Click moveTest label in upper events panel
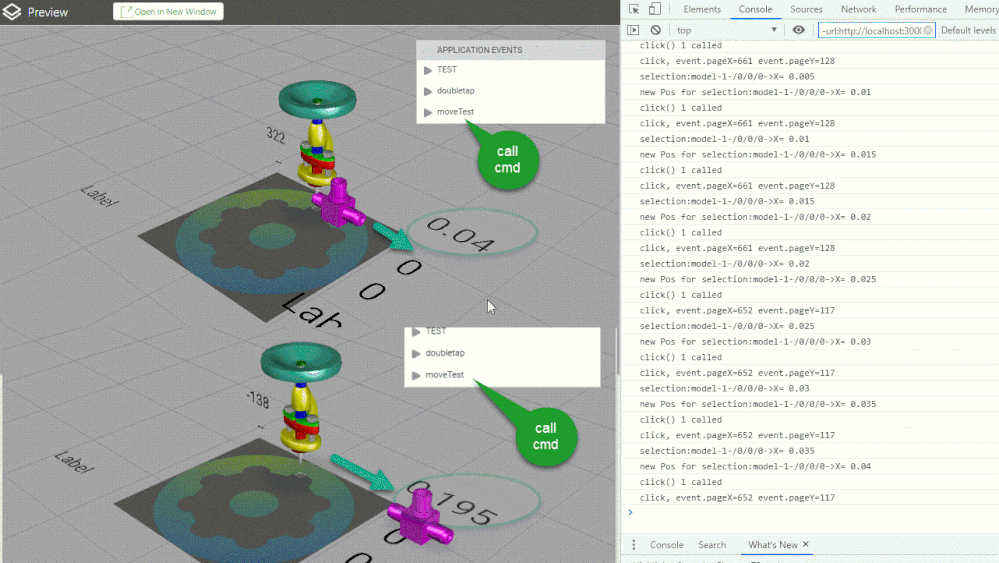 click(455, 111)
